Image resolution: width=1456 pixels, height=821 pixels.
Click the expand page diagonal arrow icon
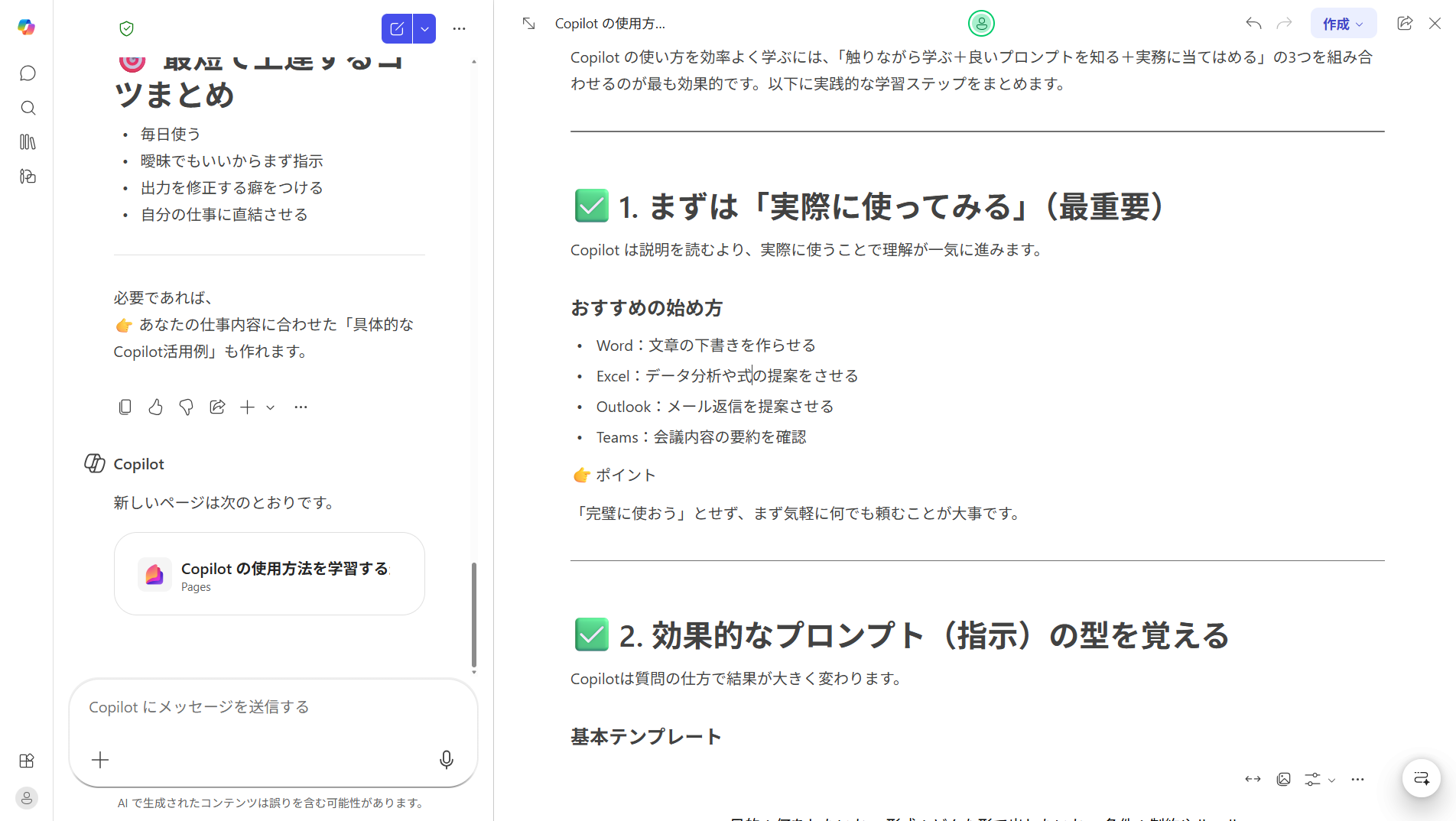[x=528, y=24]
